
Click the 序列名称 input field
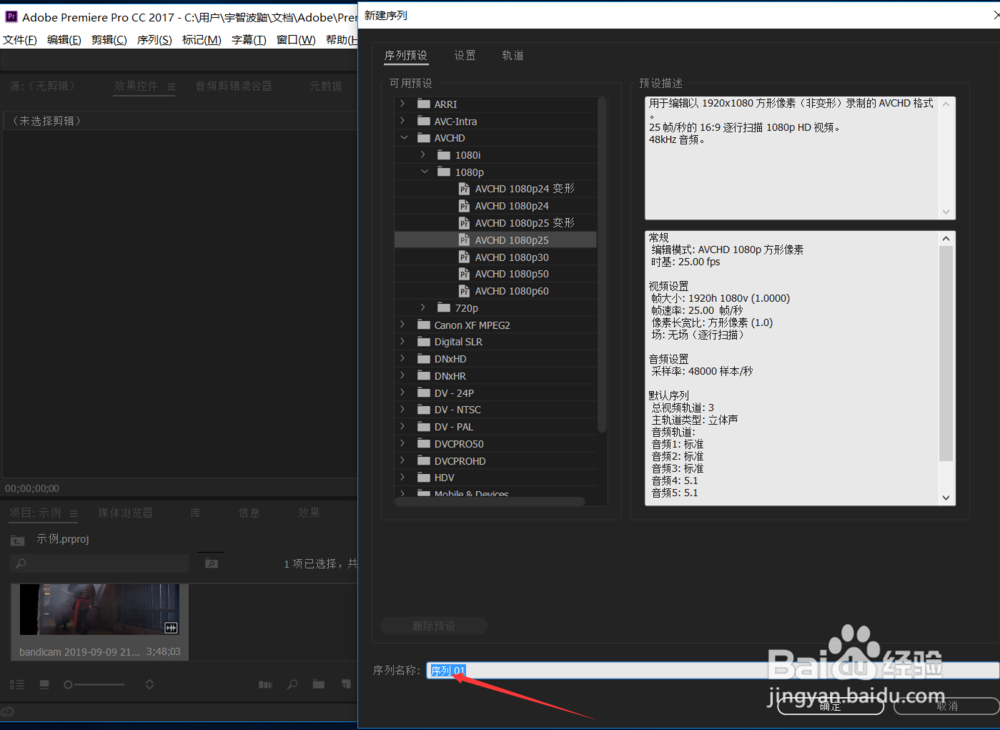point(712,670)
